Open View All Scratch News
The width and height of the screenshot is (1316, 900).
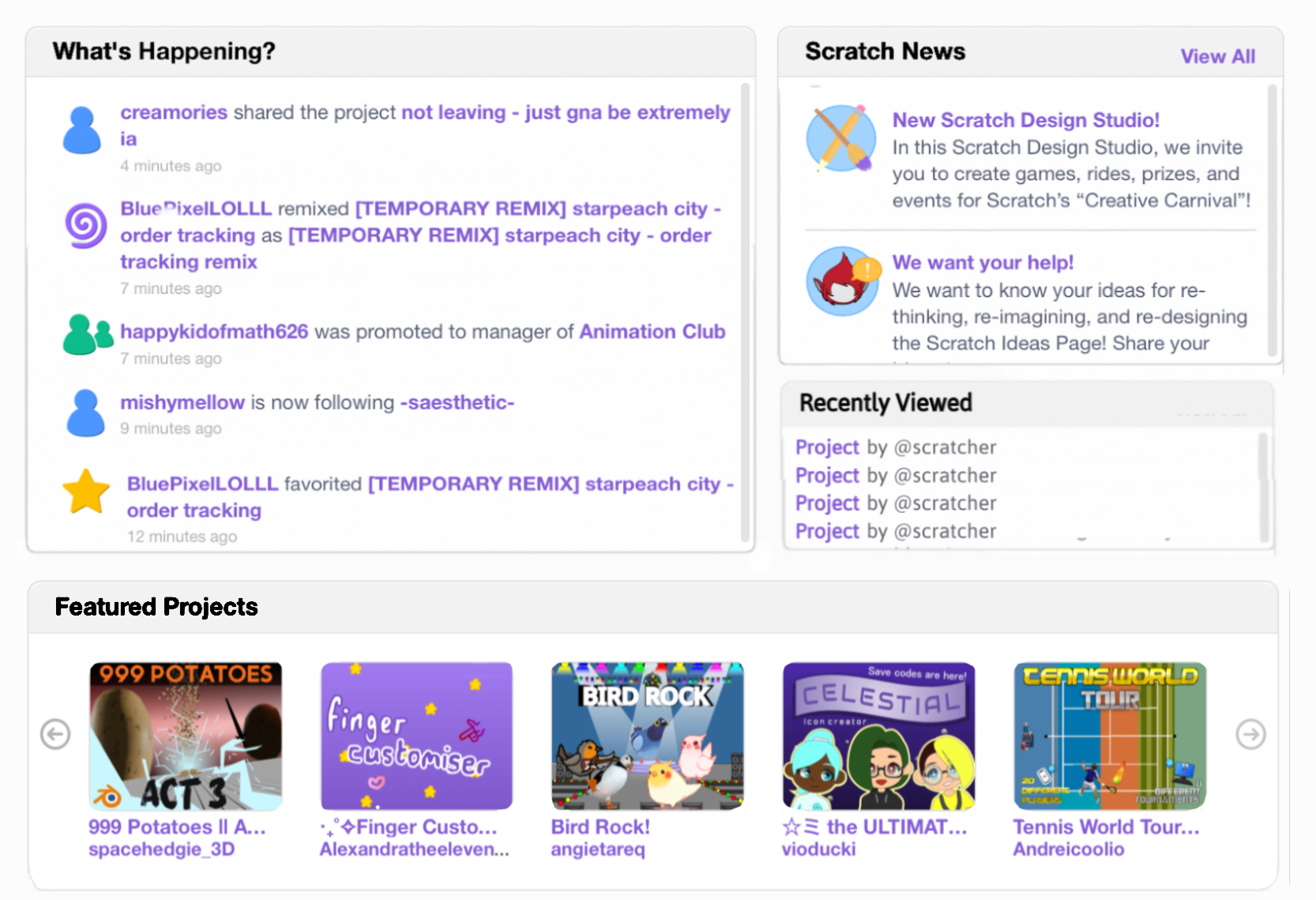click(1217, 56)
